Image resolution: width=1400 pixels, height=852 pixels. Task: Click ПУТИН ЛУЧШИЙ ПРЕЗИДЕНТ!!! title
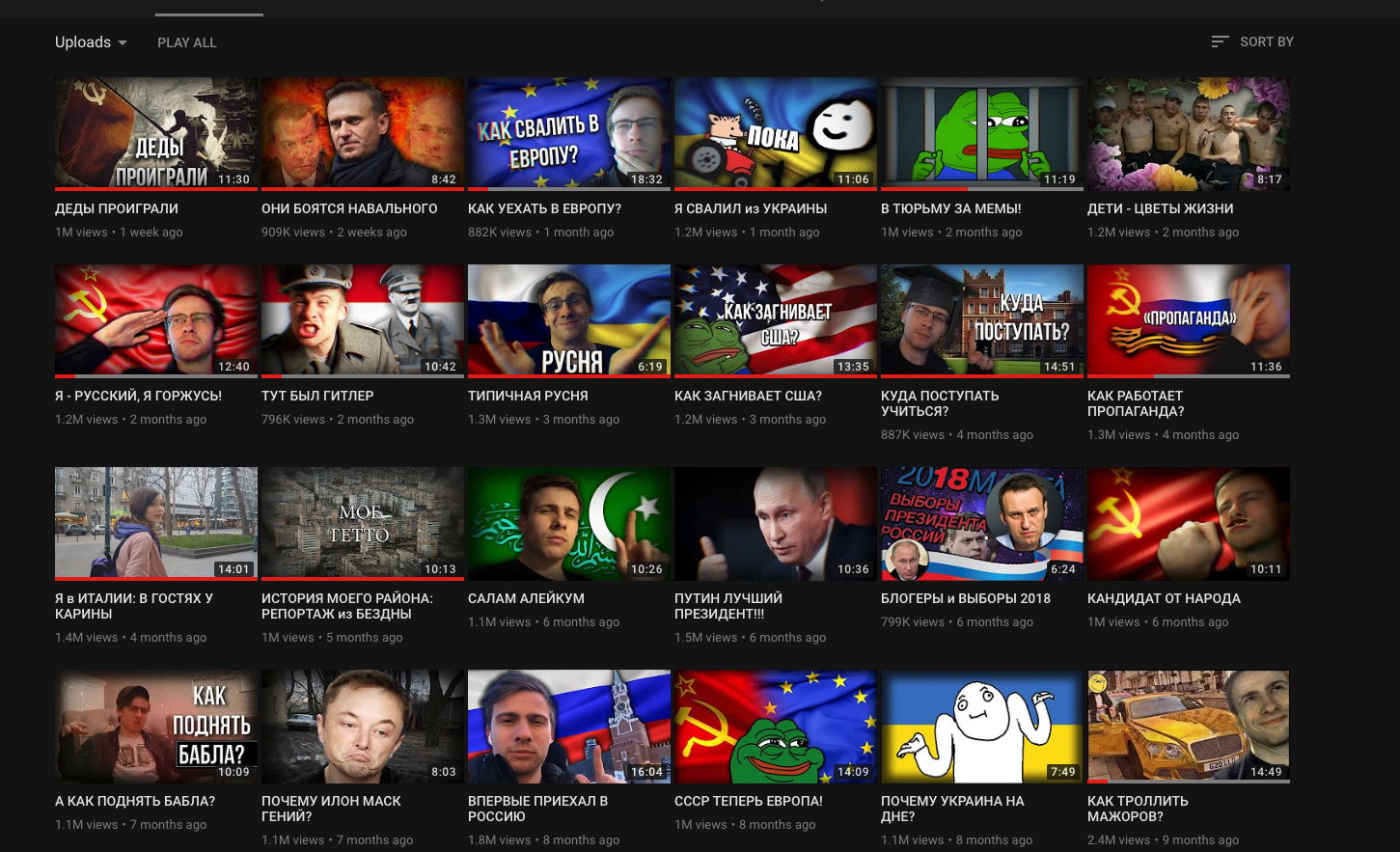[728, 606]
